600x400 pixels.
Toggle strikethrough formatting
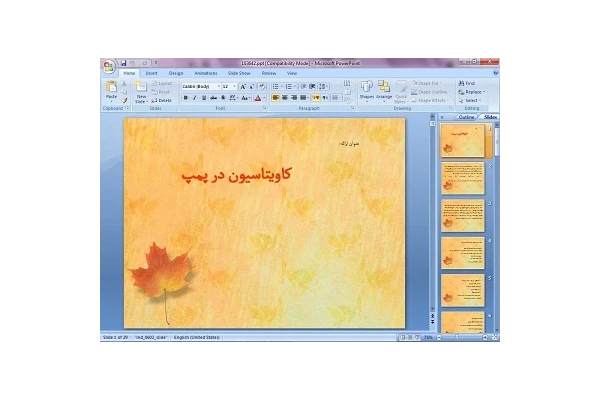(214, 98)
